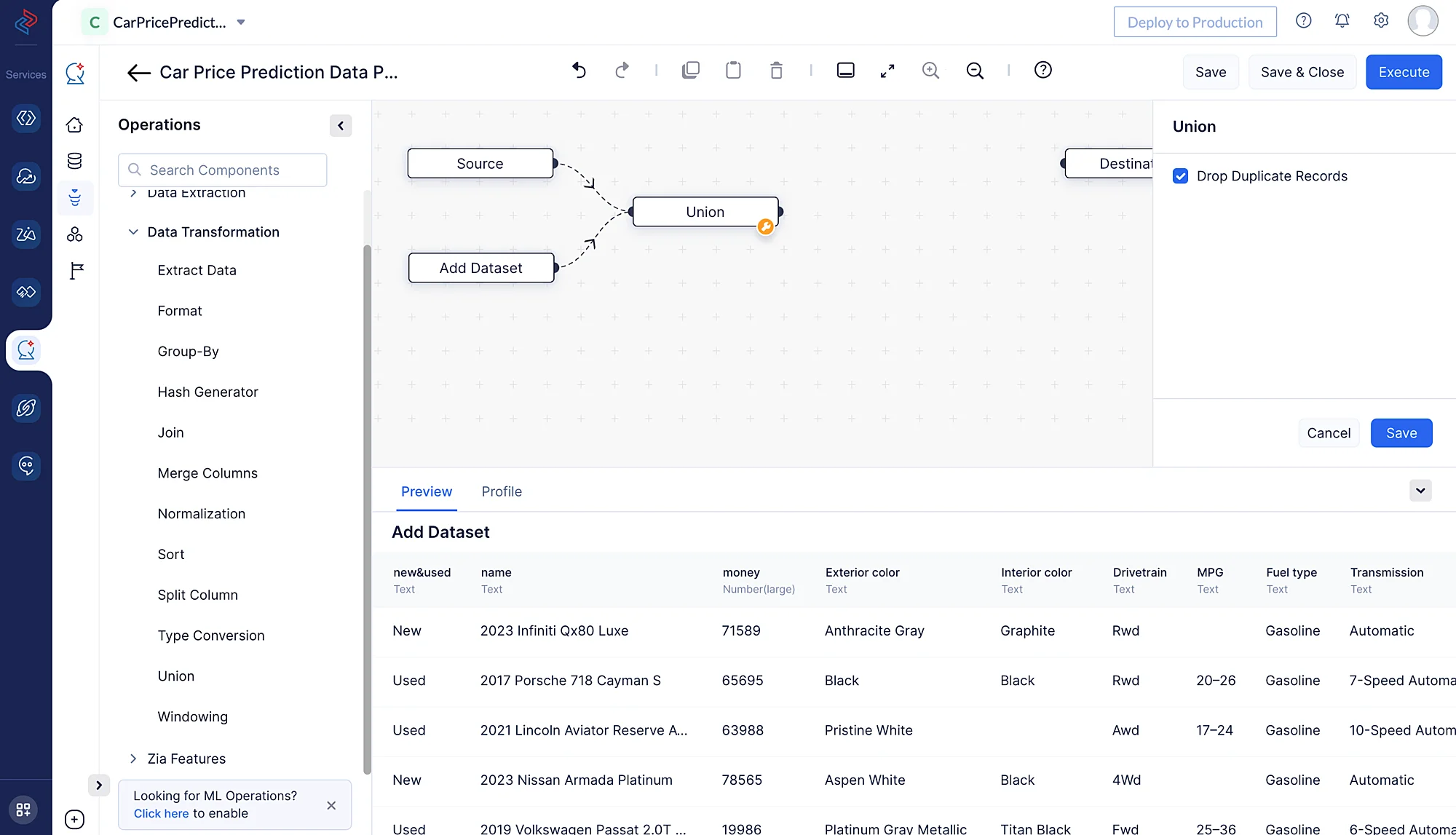
Task: Uncheck Drop Duplicate Records checkbox
Action: coord(1181,176)
